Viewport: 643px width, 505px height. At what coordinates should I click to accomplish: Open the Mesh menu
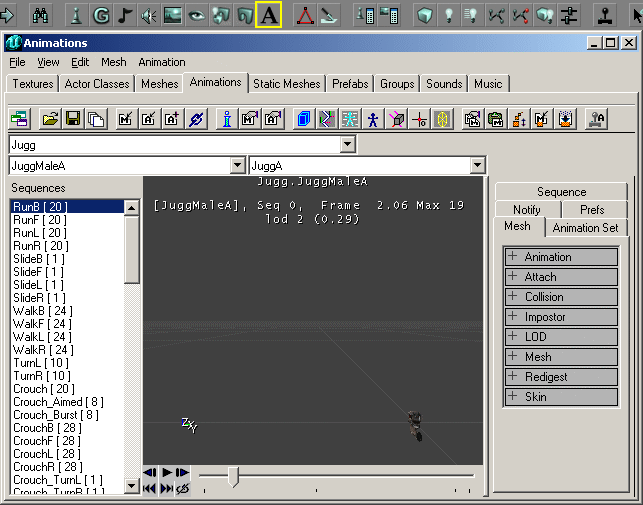coord(113,62)
